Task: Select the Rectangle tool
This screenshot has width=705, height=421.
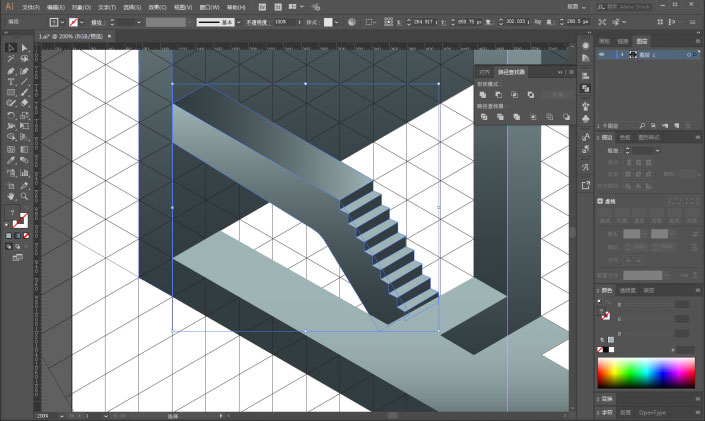Action: pyautogui.click(x=11, y=93)
